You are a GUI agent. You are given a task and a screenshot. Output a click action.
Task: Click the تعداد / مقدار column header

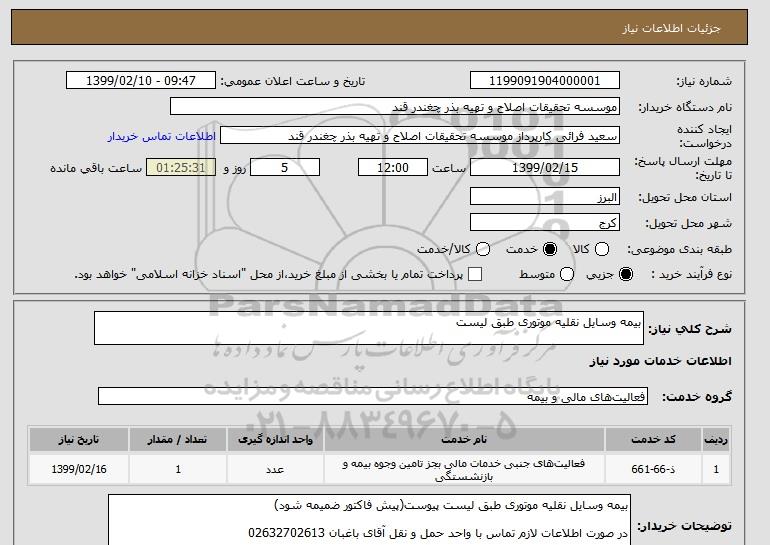click(x=178, y=439)
